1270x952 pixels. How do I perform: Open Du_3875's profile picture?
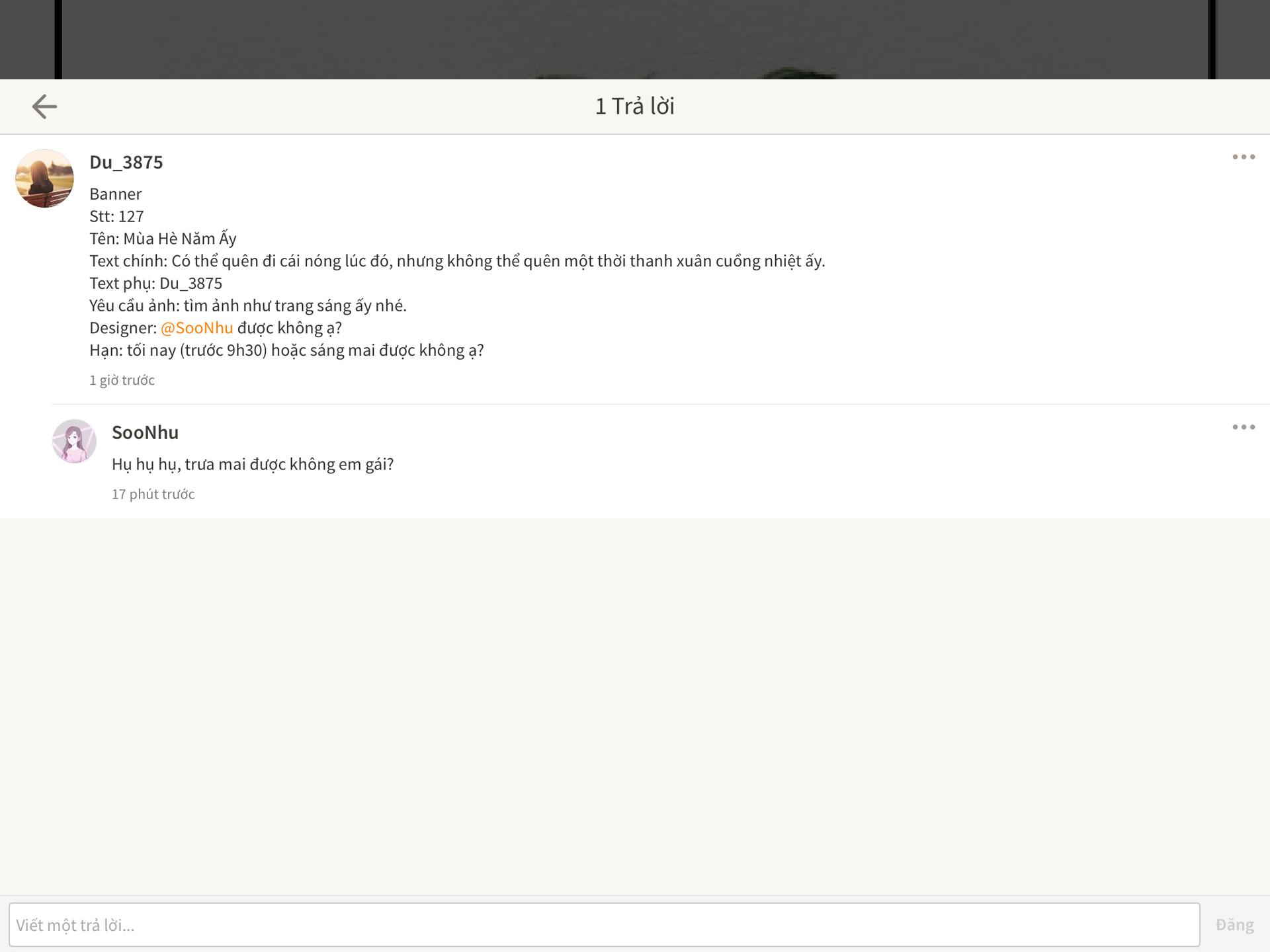(44, 178)
